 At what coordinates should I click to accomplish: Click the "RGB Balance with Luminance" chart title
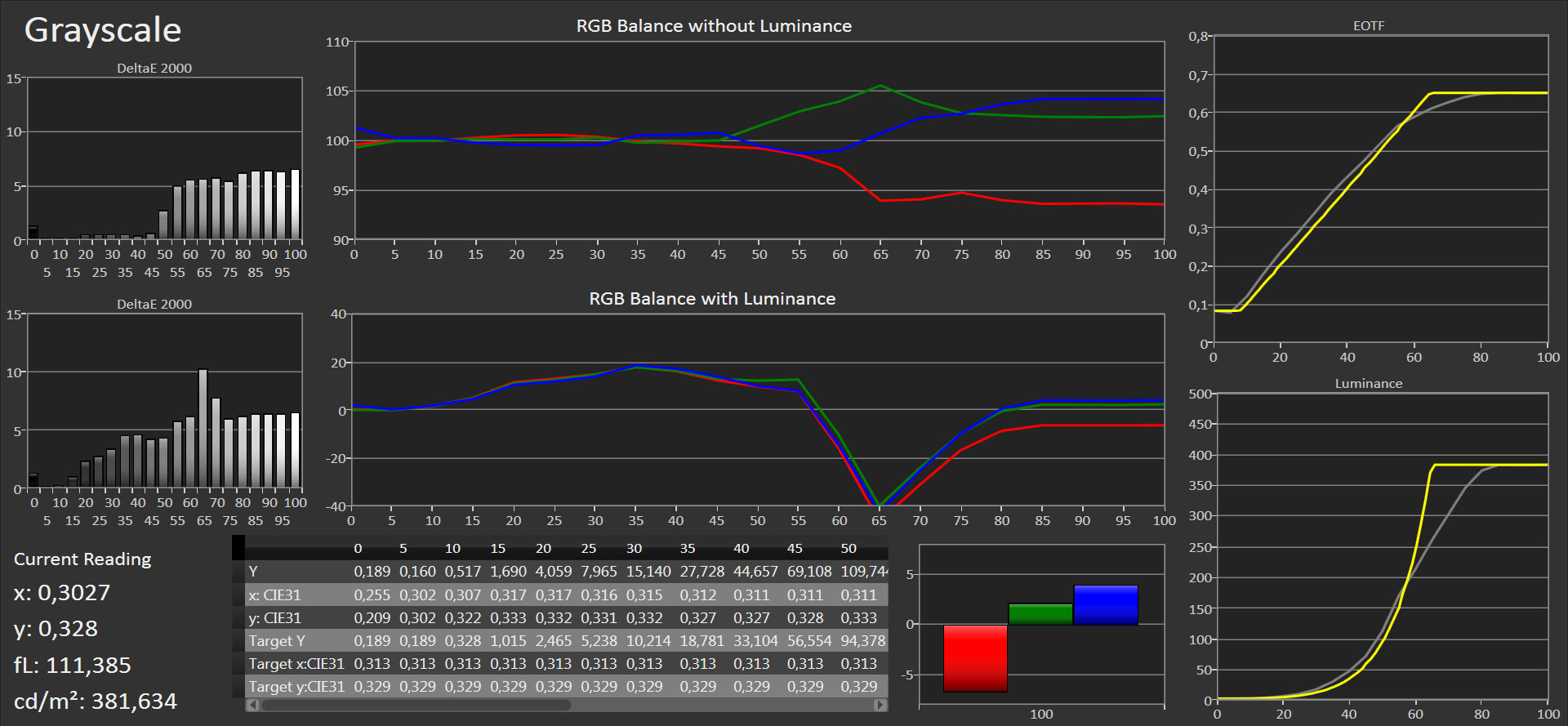tap(711, 299)
